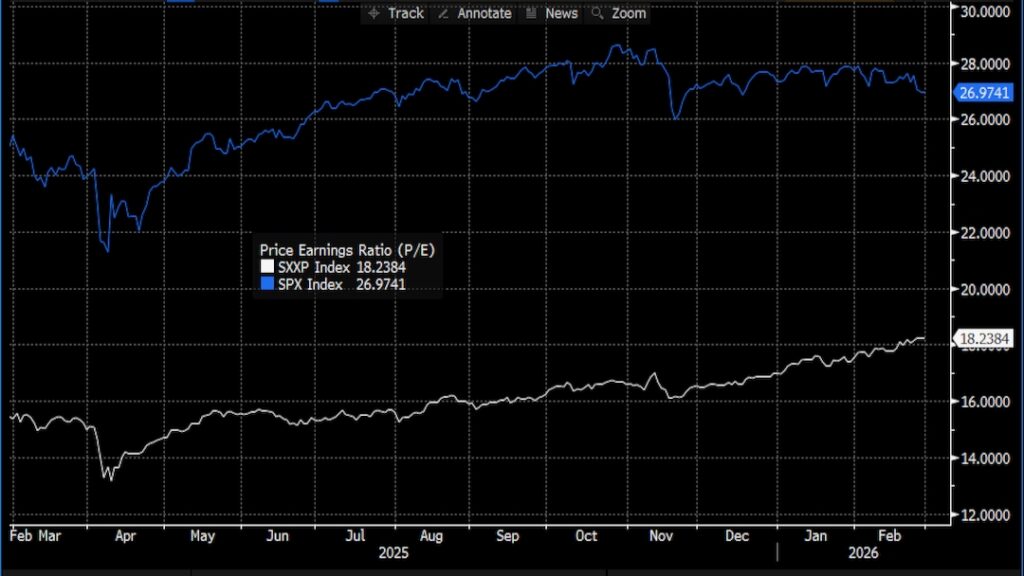The image size is (1024, 576).
Task: Click the white 18.2384 last-value tag
Action: click(983, 338)
